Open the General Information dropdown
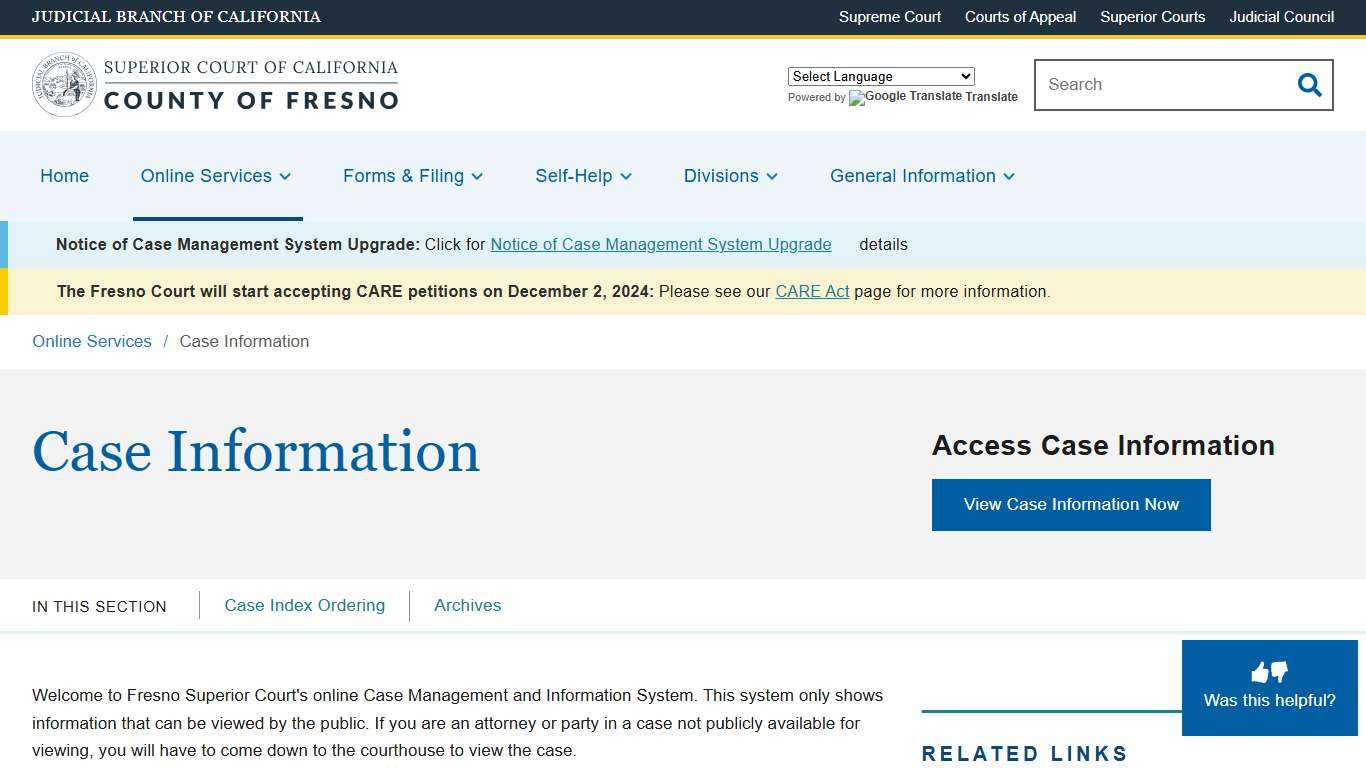 pos(1010,176)
